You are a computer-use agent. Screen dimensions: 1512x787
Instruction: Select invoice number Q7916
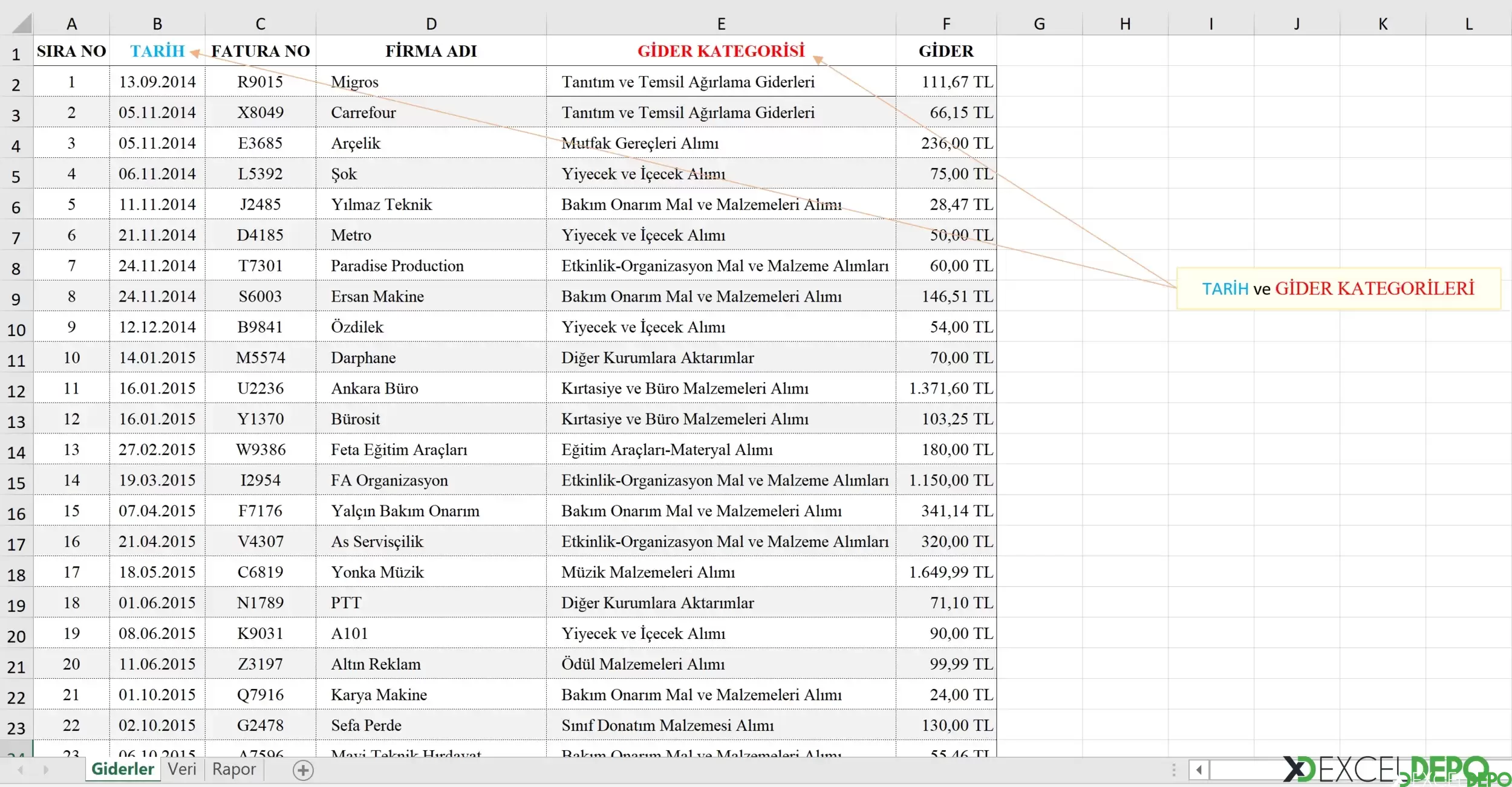(x=260, y=695)
